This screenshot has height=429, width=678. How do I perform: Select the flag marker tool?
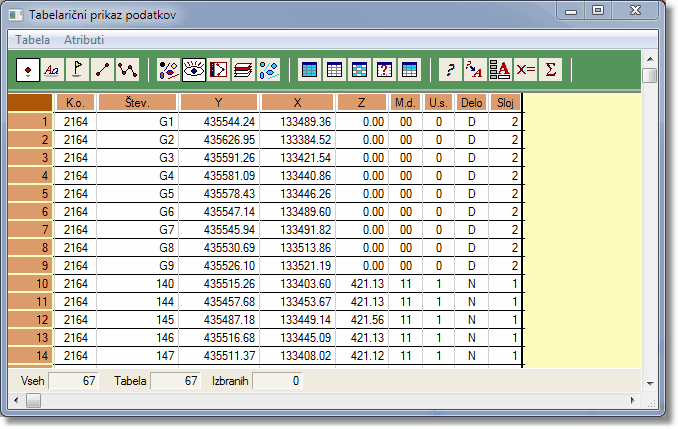coord(77,70)
